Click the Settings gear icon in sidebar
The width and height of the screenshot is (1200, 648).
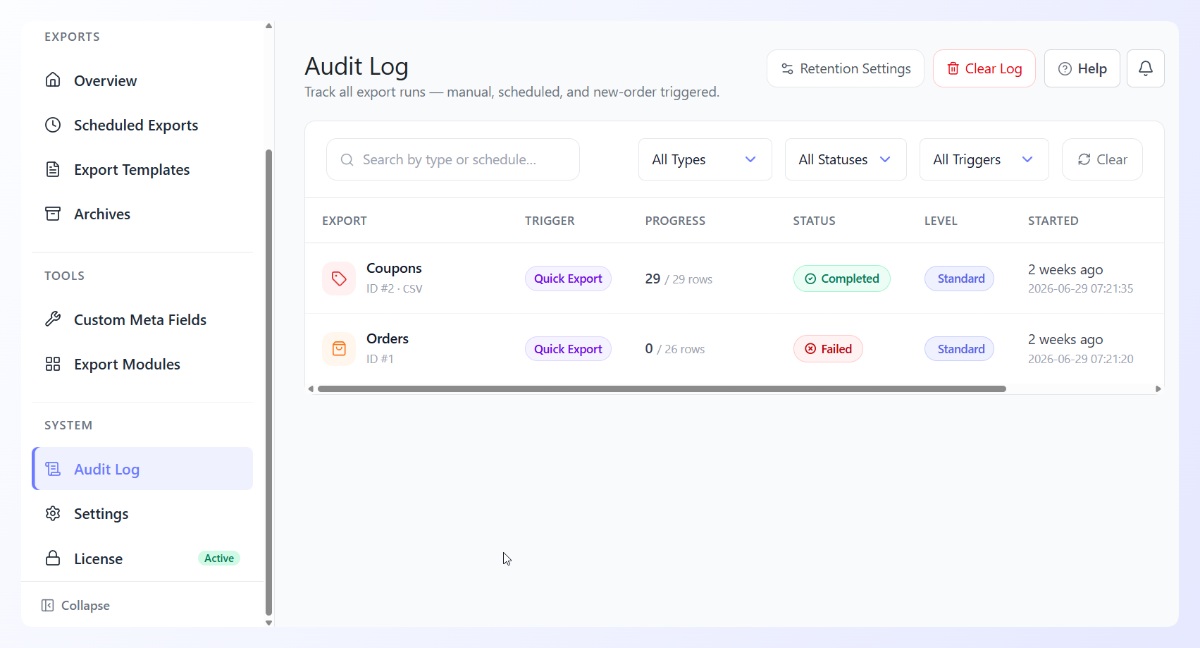pyautogui.click(x=53, y=514)
